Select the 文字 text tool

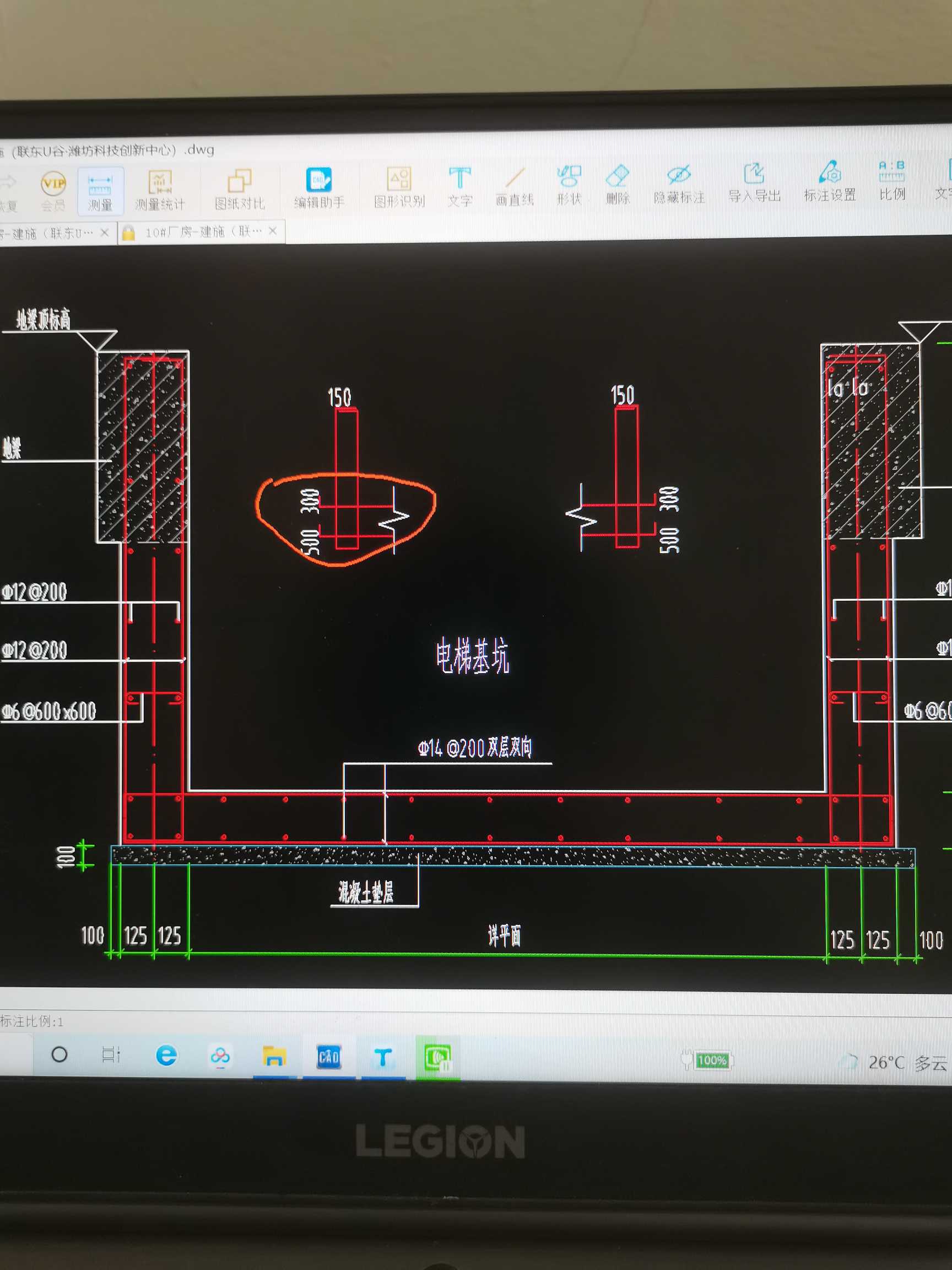pos(459,187)
